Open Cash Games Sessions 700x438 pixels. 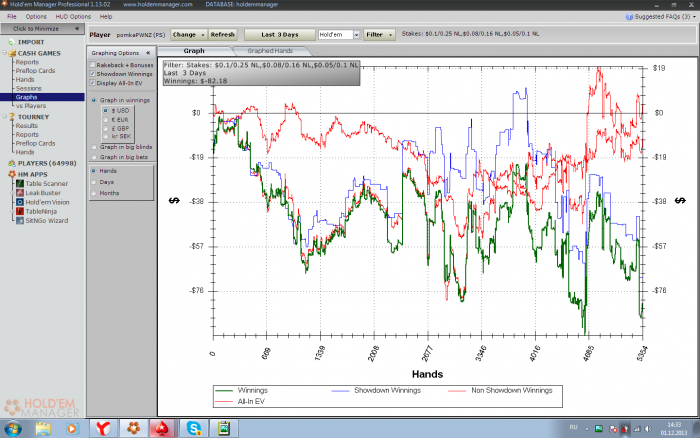29,88
